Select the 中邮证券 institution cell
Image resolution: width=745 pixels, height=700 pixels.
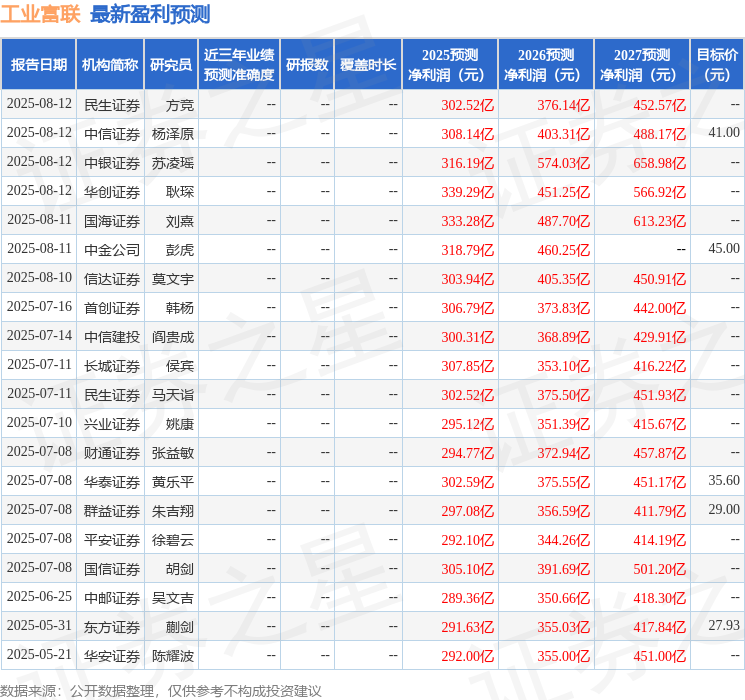tap(112, 598)
